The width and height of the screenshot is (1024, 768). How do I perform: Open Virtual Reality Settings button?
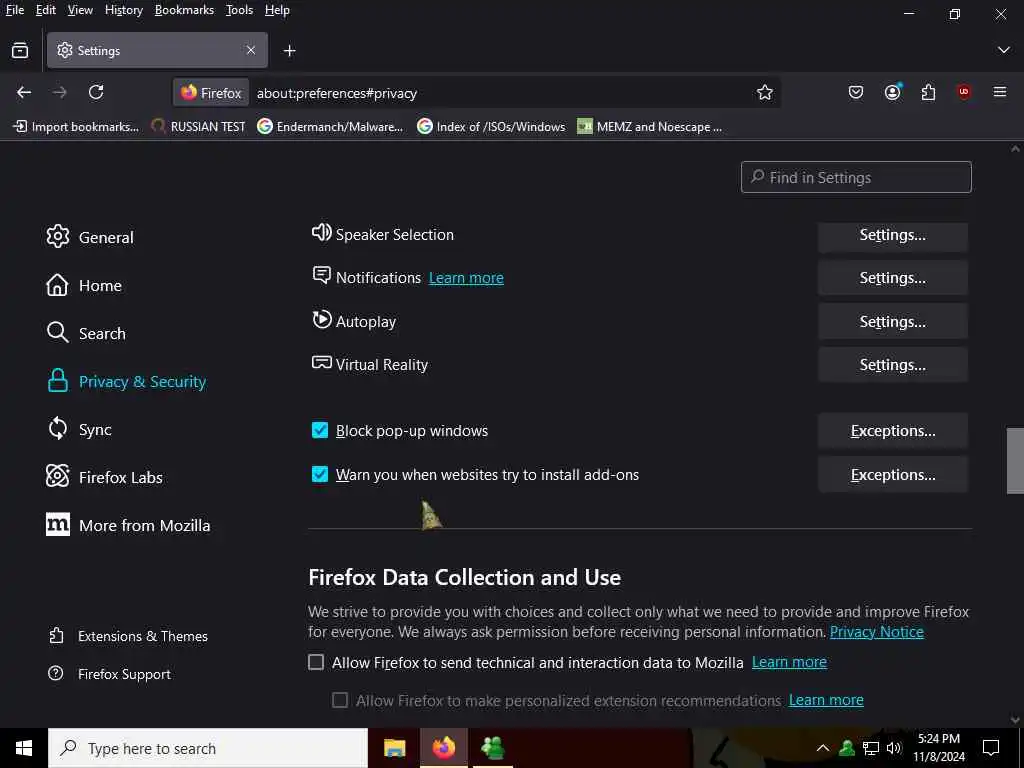(892, 365)
